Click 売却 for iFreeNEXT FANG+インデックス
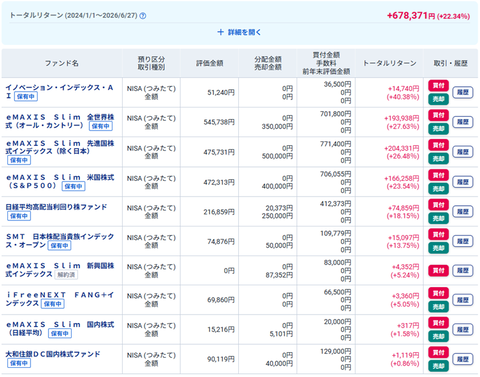This screenshot has width=480, height=377. [x=438, y=307]
